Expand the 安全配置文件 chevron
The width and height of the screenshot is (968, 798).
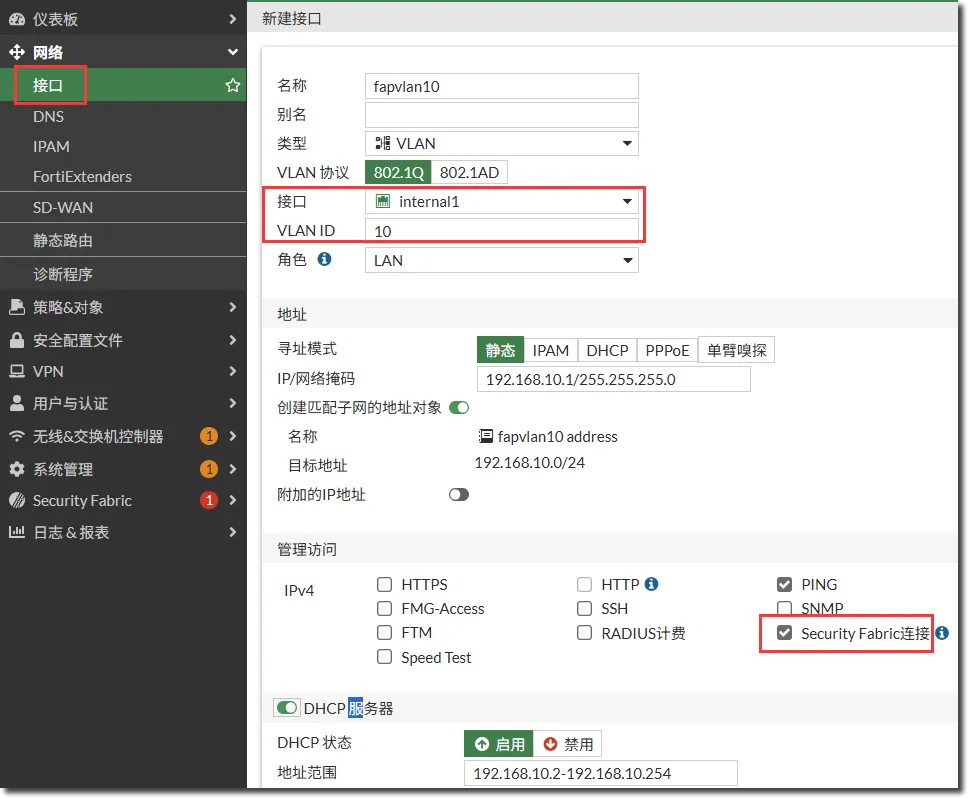[x=233, y=340]
